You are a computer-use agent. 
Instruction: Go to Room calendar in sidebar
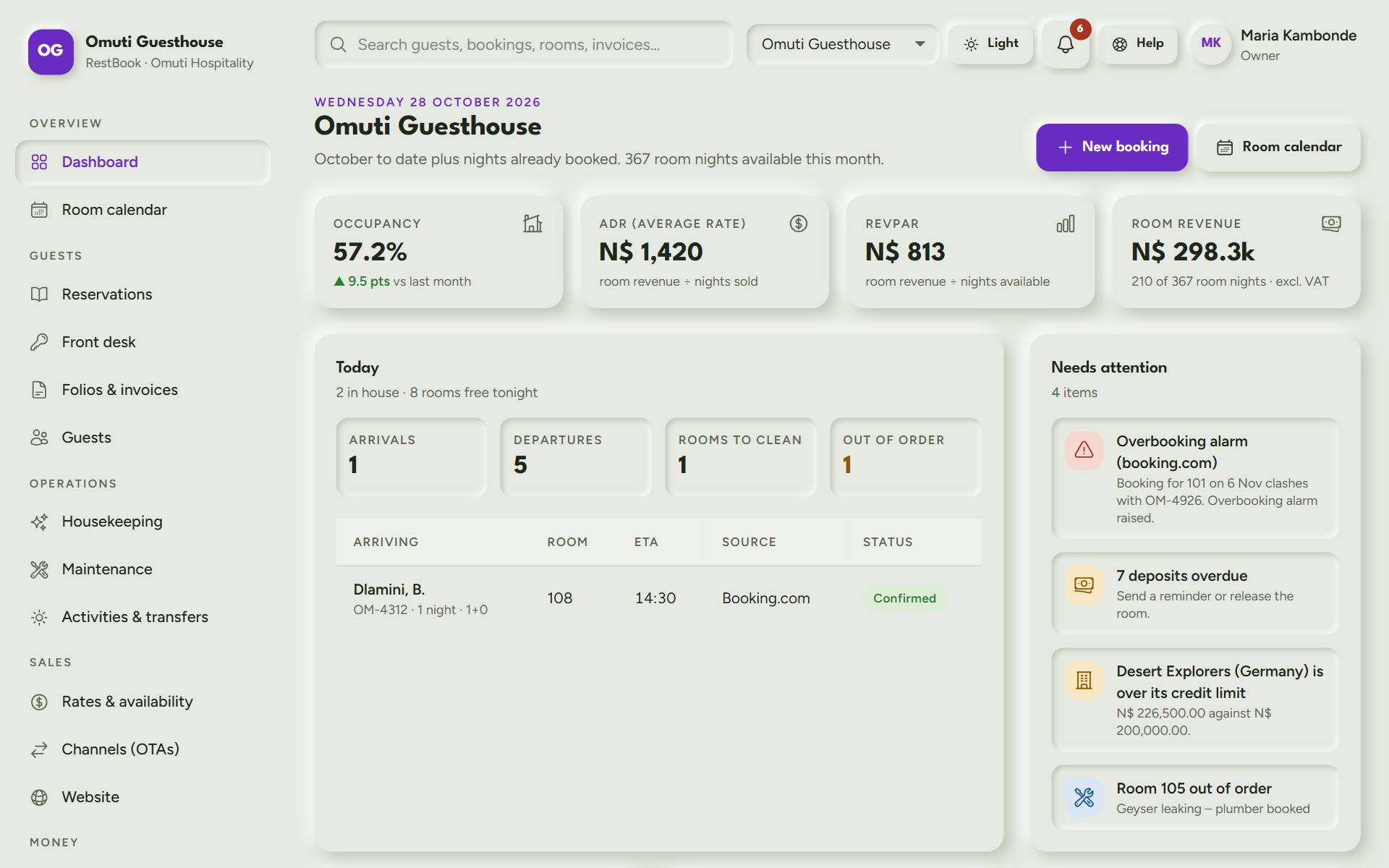(x=143, y=210)
